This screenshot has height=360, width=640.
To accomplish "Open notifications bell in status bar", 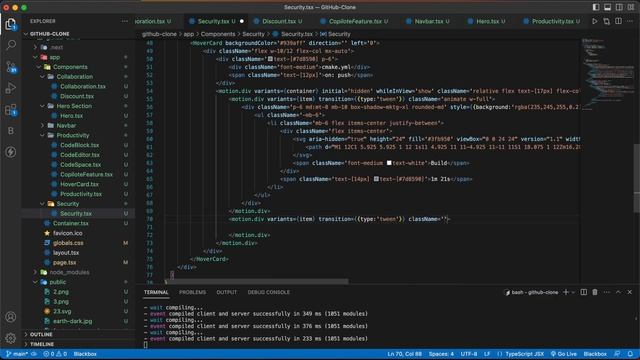I will (x=630, y=354).
